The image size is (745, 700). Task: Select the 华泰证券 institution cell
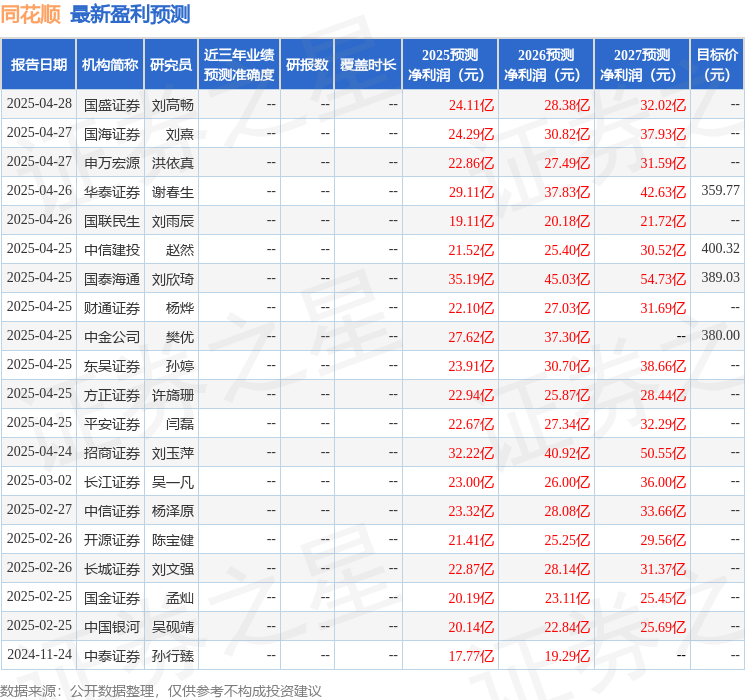112,192
